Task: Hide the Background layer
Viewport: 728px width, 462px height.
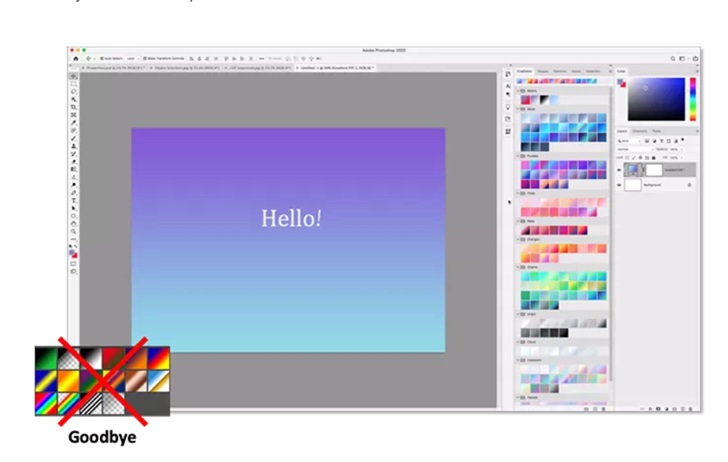Action: [x=619, y=185]
